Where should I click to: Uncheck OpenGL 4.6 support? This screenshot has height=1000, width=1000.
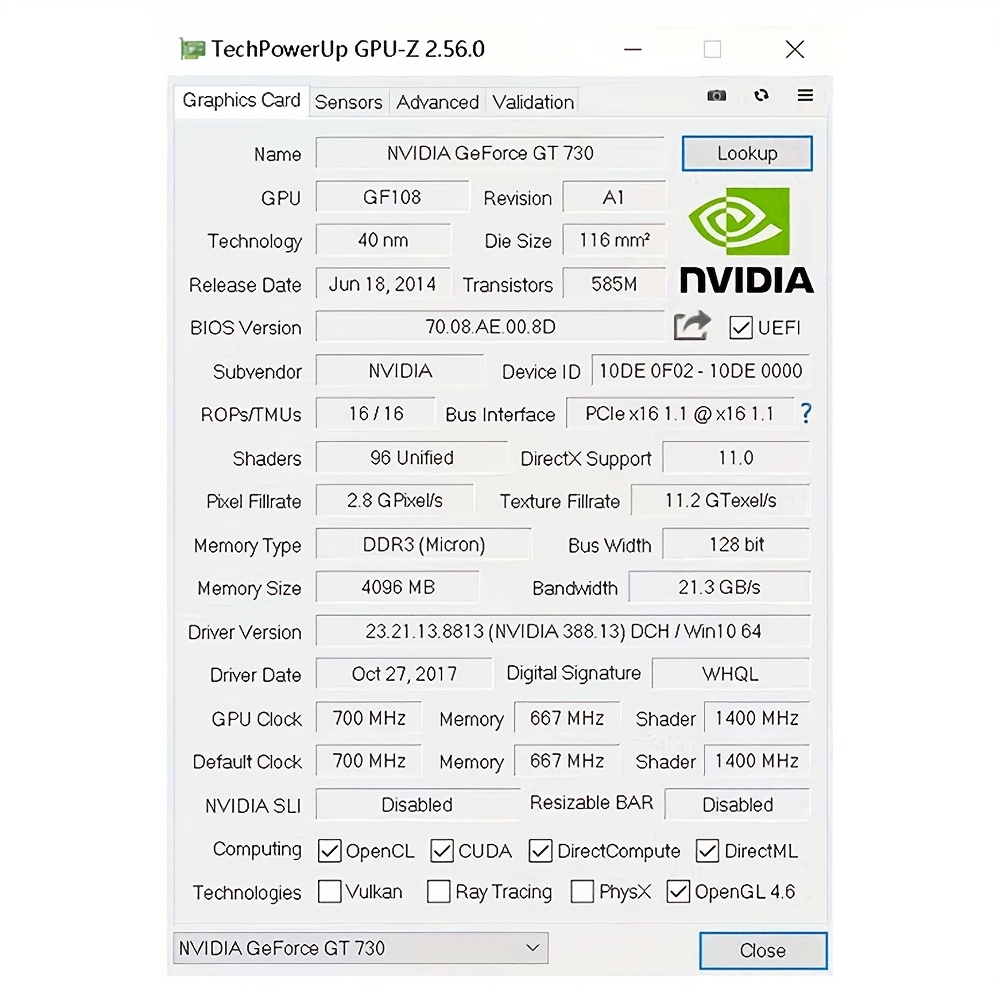(x=681, y=891)
